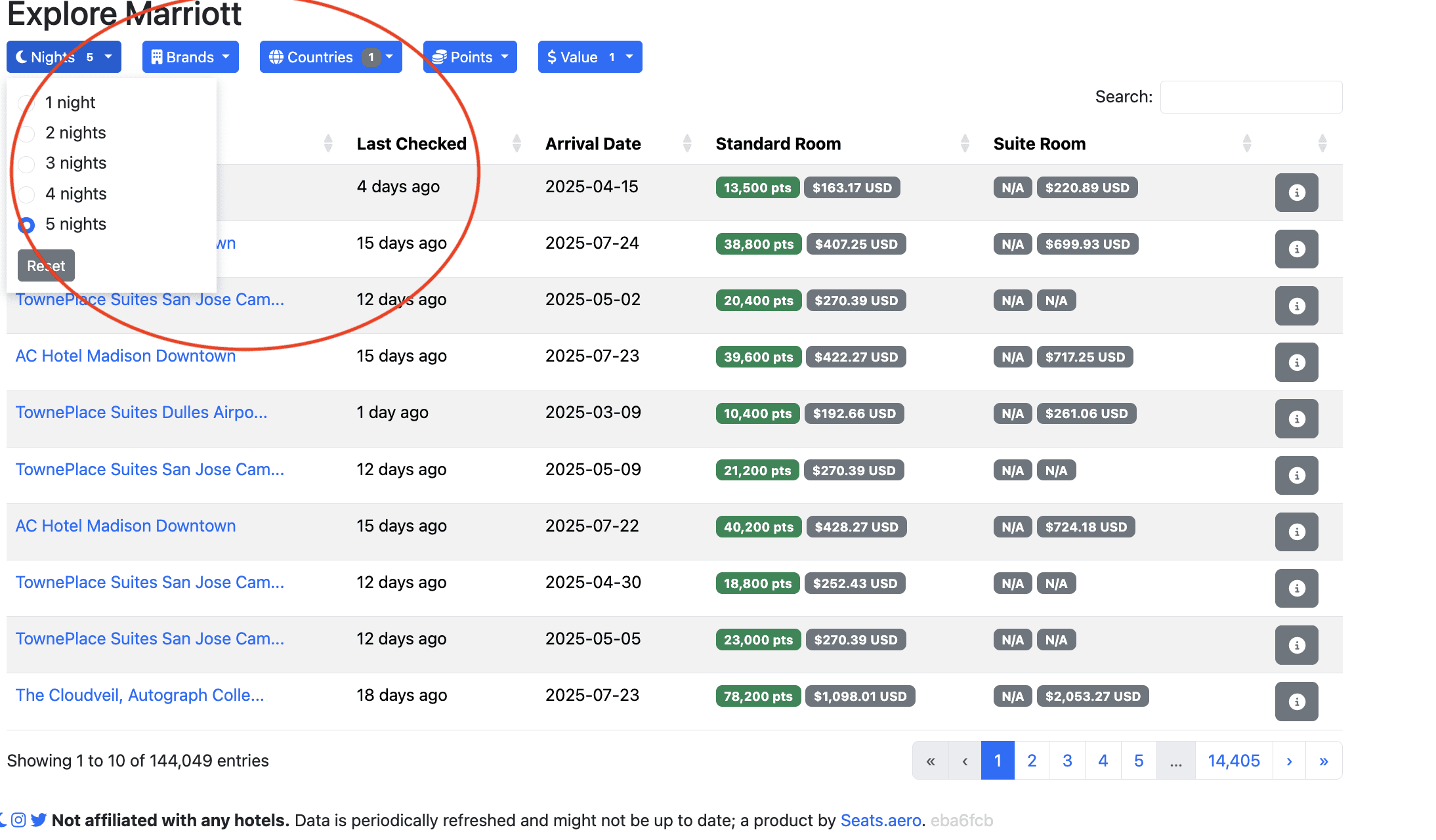
Task: Open info for the 2025-07-24 arrival row
Action: [1296, 249]
